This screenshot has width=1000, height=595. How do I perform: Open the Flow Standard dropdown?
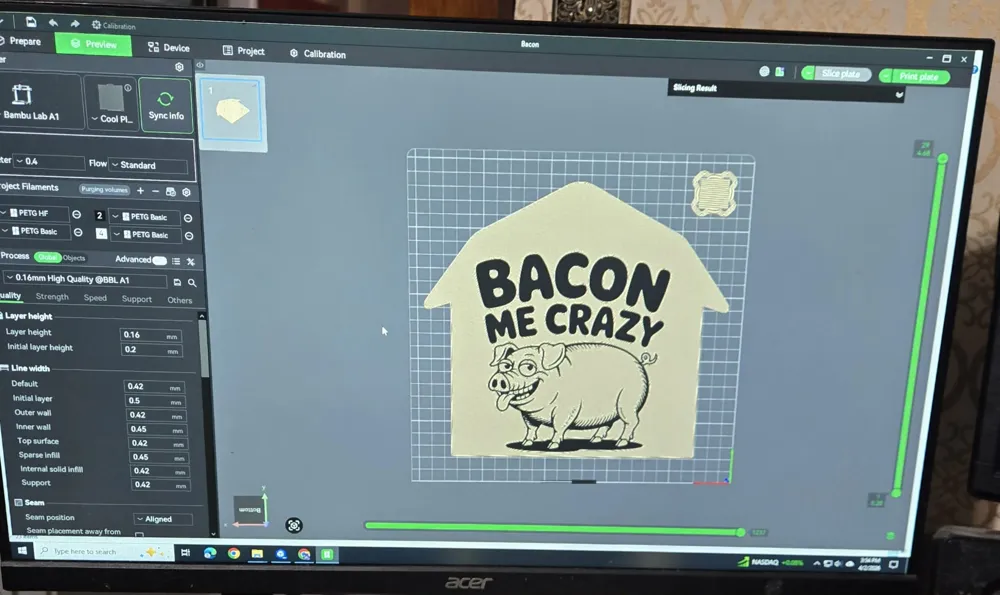coord(149,165)
